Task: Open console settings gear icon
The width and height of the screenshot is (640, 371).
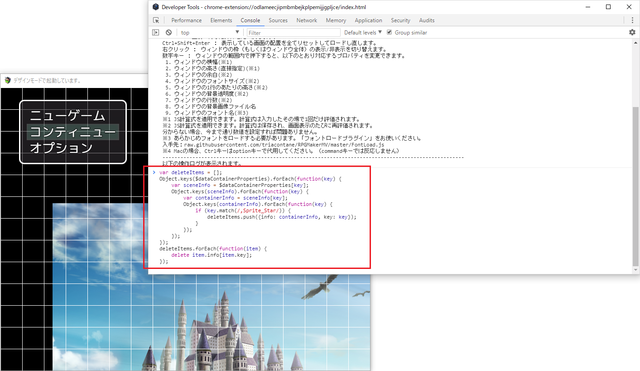Action: (632, 32)
